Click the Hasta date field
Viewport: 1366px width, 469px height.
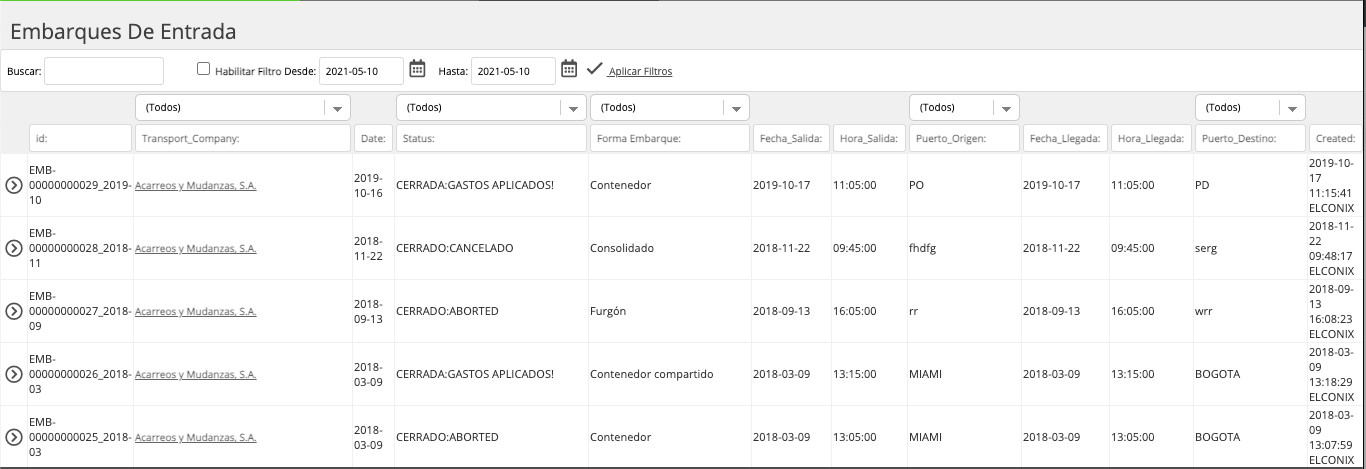click(513, 71)
